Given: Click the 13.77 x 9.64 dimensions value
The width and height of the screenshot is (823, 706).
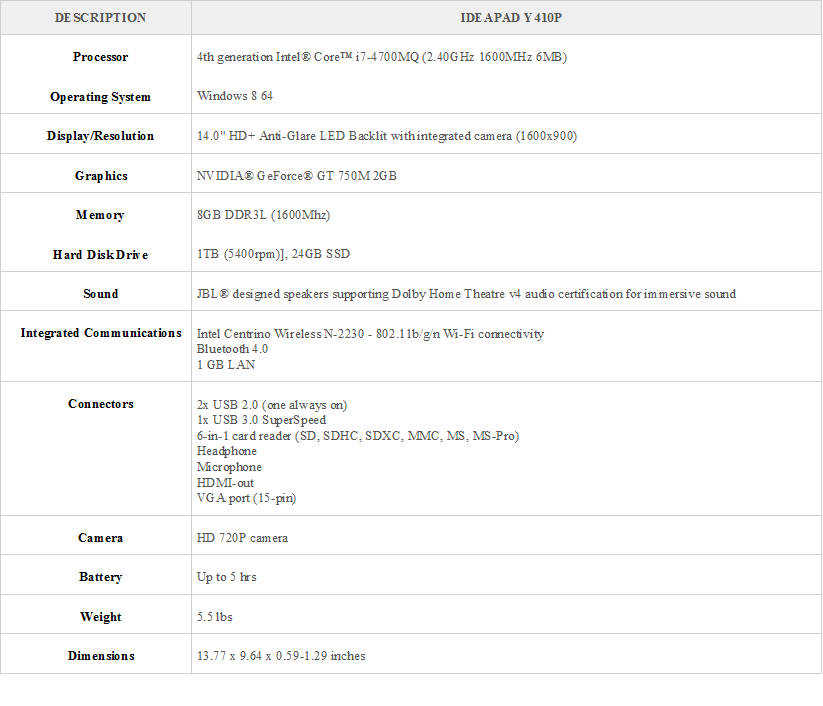Looking at the screenshot, I should tap(281, 656).
